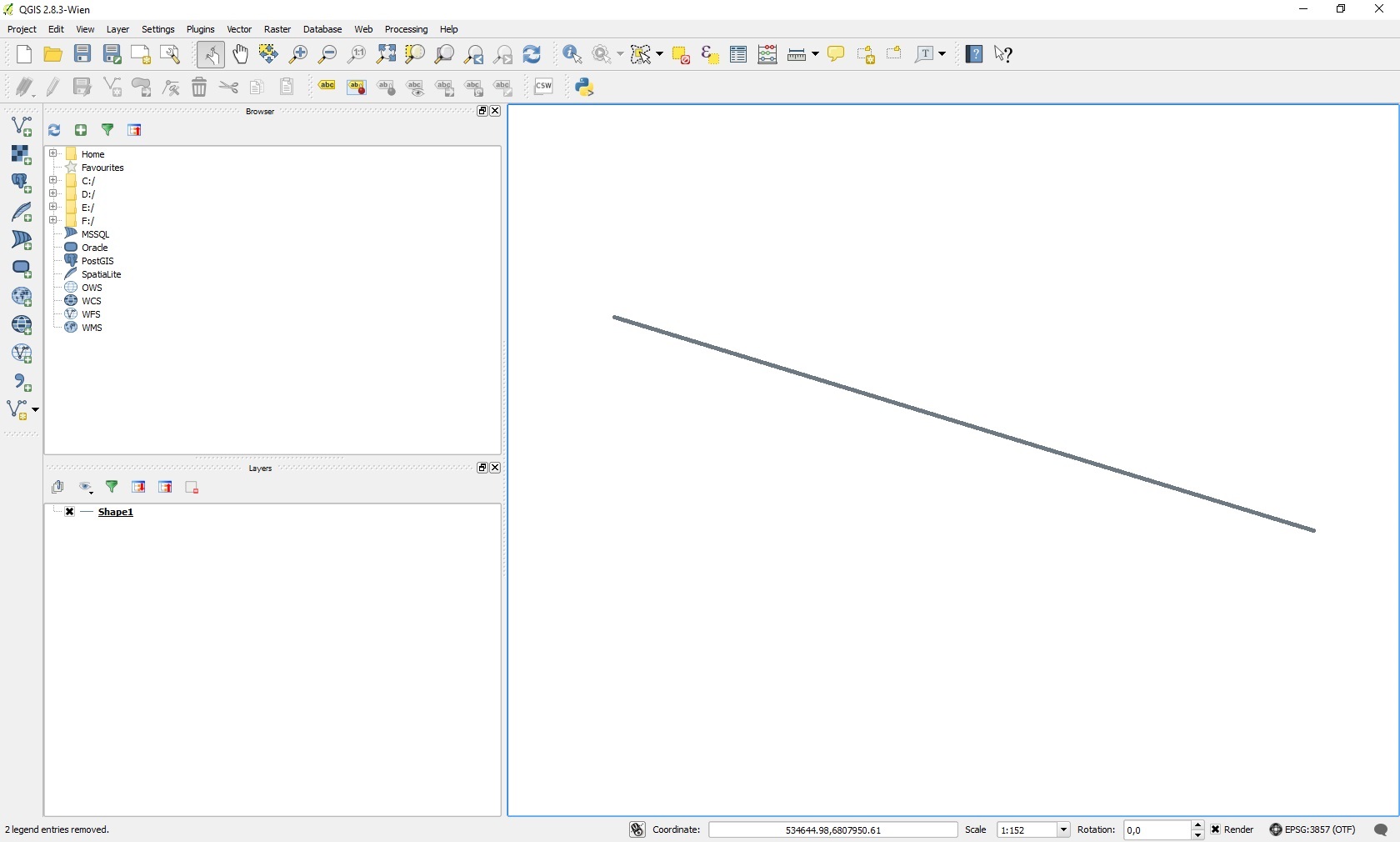Open the Vector menu
Screen dimensions: 1400x842
(x=239, y=29)
